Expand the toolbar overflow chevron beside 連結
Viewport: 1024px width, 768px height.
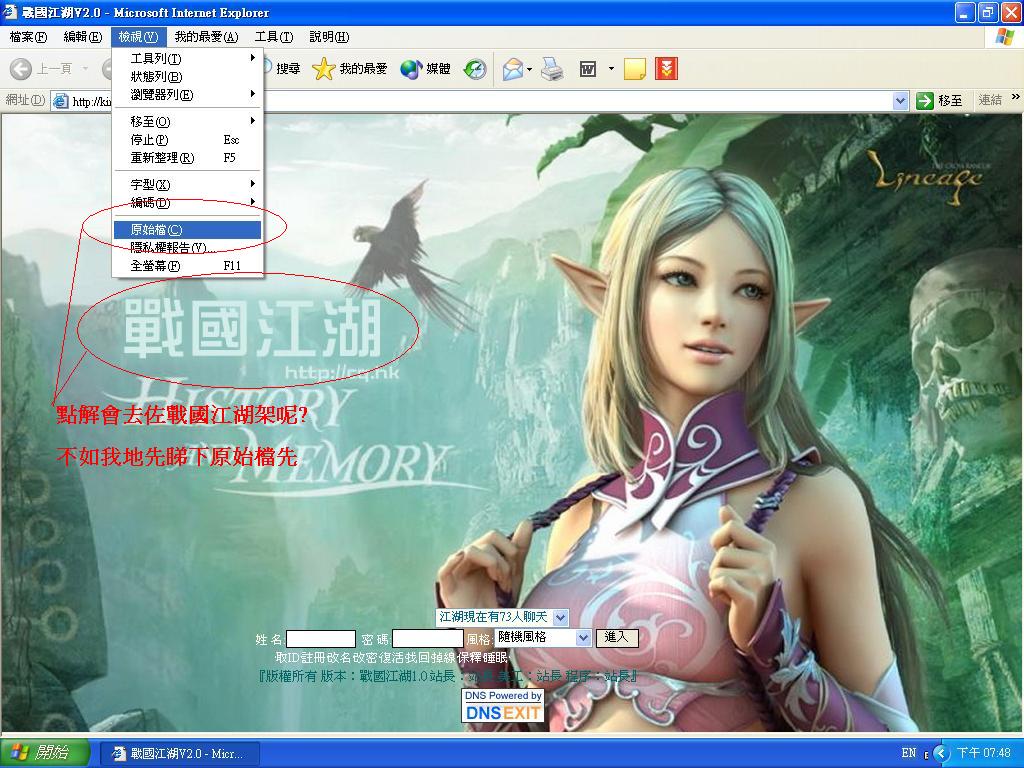(x=1015, y=97)
